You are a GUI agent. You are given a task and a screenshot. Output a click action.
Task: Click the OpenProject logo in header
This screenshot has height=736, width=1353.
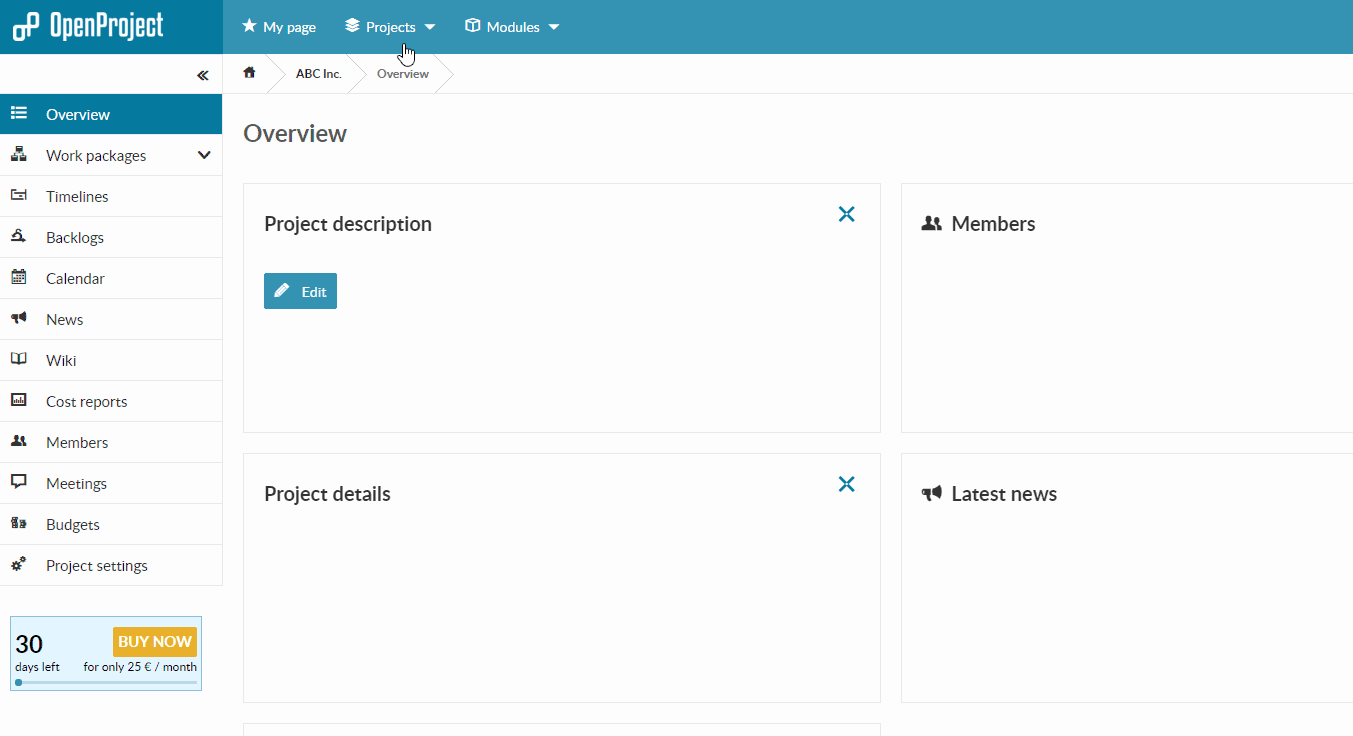(x=88, y=27)
